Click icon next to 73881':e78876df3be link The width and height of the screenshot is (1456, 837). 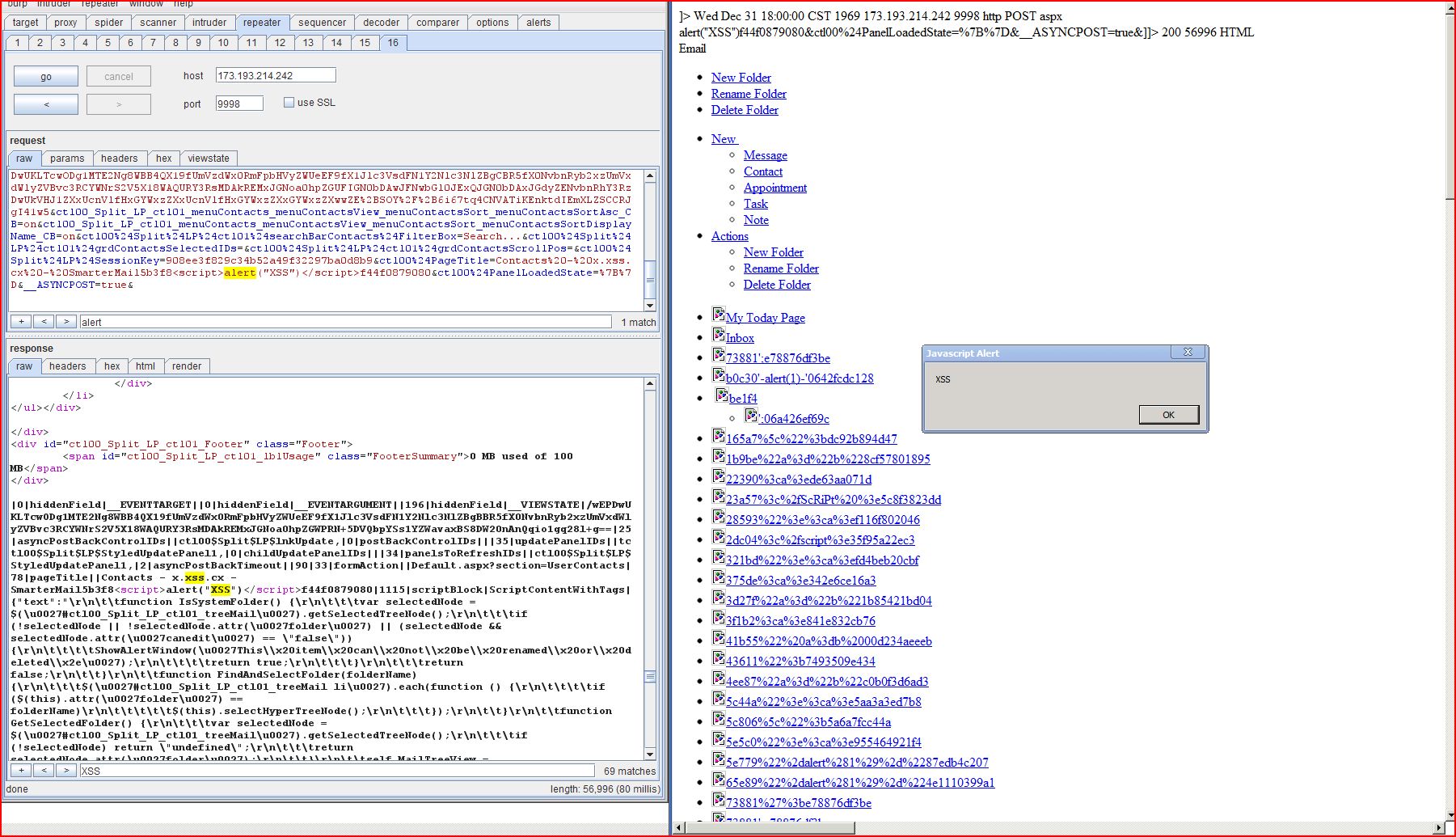click(x=718, y=354)
